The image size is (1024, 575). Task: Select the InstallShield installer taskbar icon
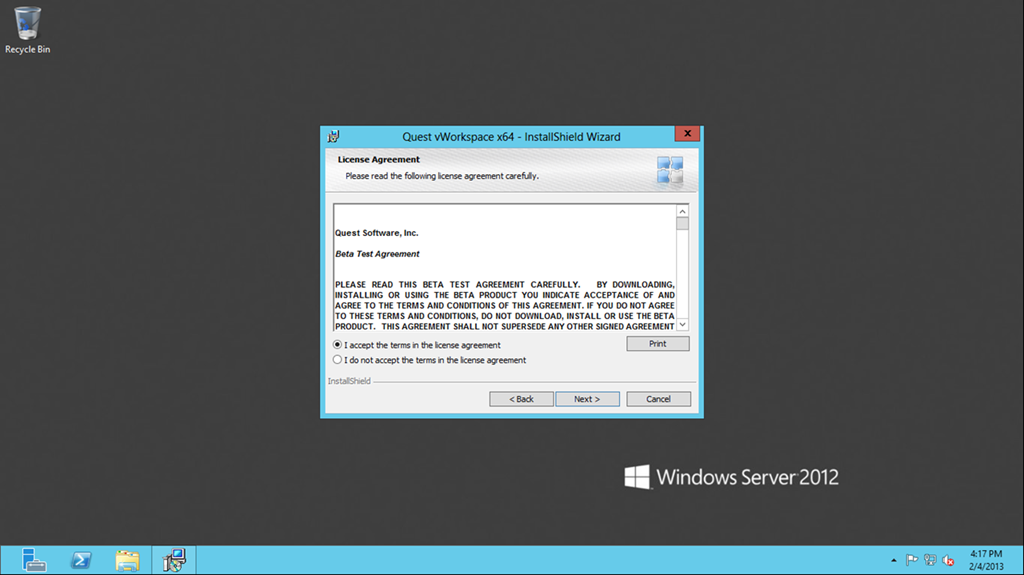click(x=174, y=560)
